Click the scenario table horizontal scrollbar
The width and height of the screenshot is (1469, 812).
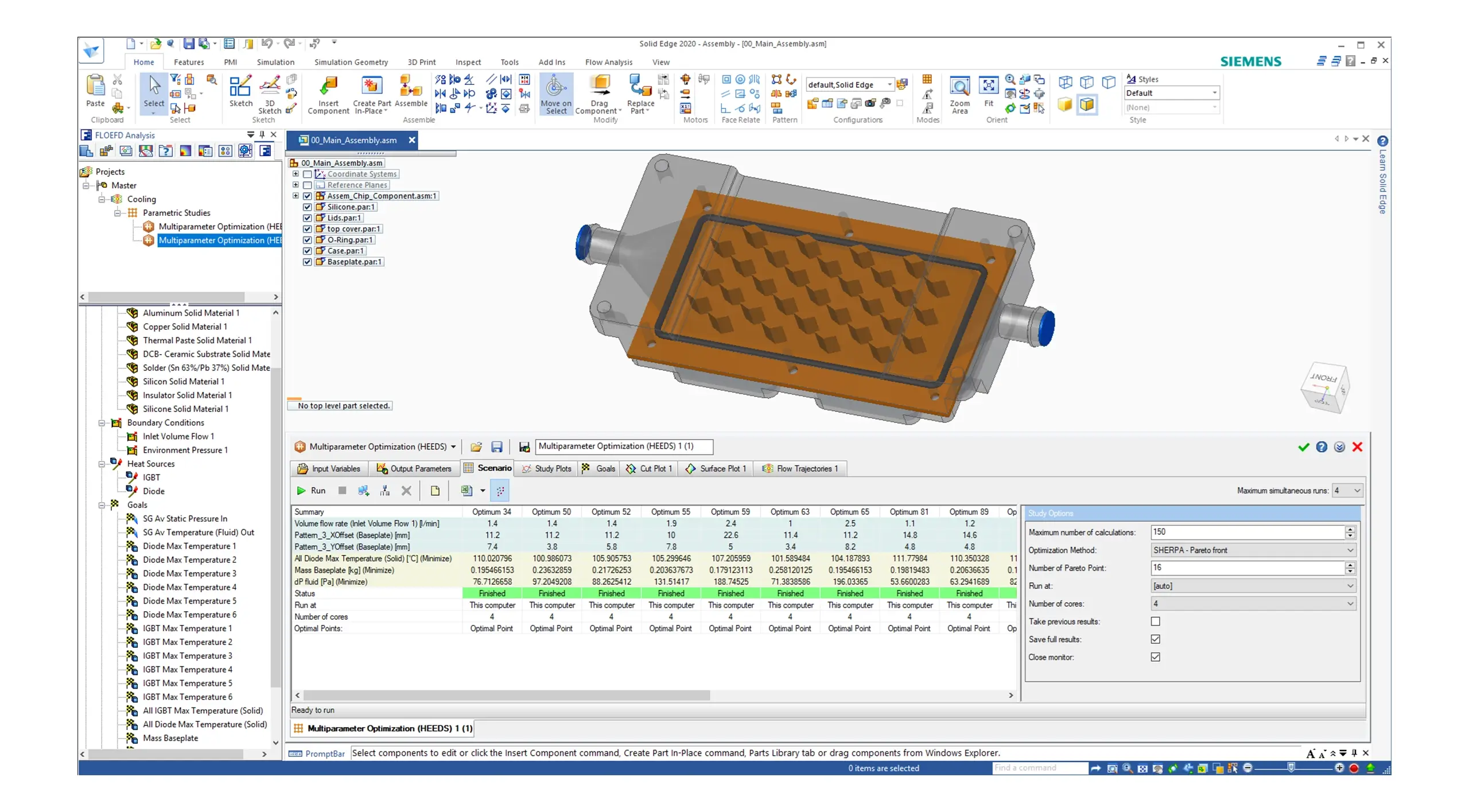506,696
